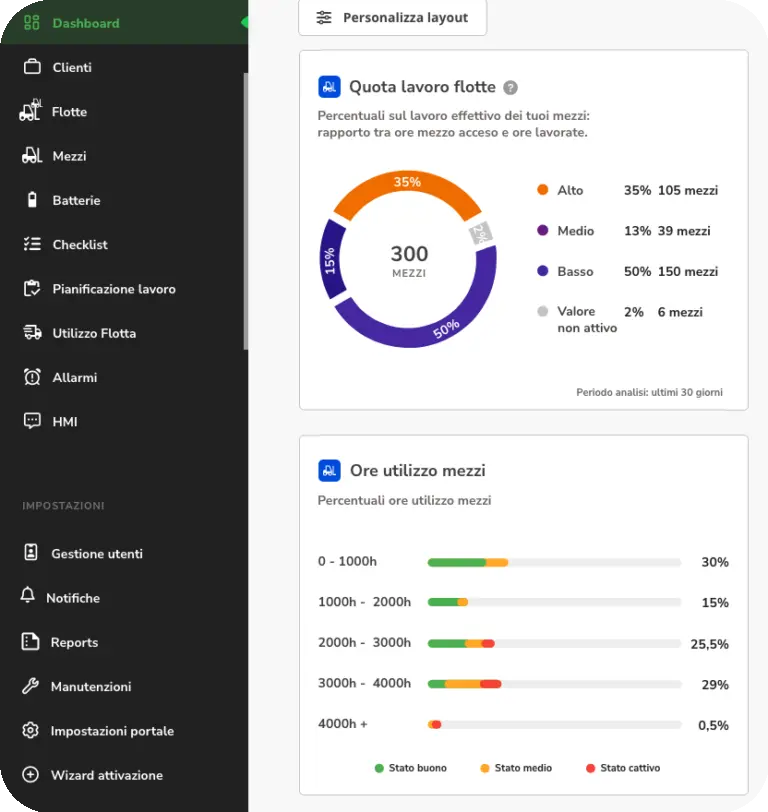Open Impostazioni portale settings
Screen dimensions: 768x812
click(112, 731)
